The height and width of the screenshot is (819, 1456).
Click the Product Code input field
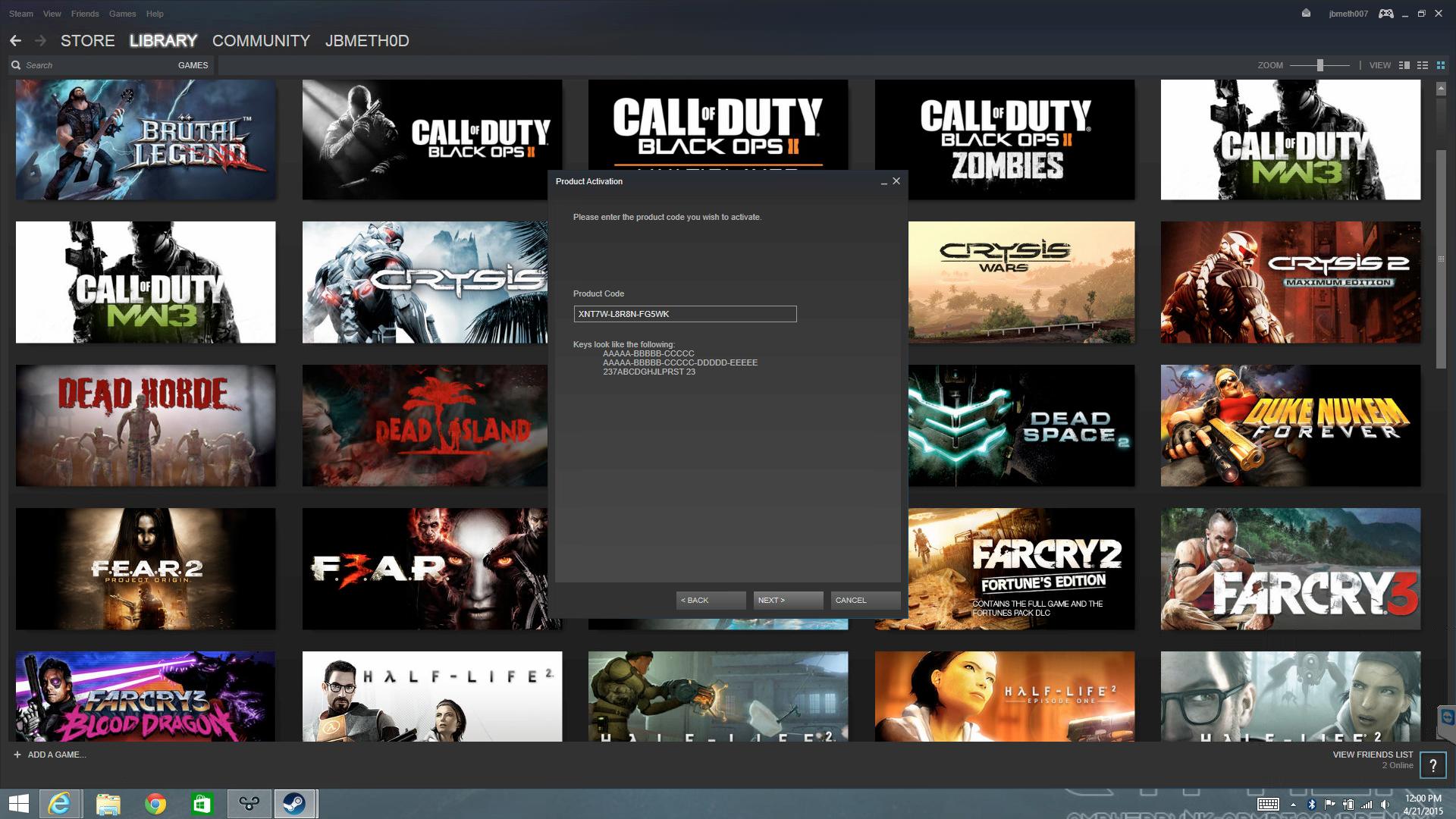[685, 314]
